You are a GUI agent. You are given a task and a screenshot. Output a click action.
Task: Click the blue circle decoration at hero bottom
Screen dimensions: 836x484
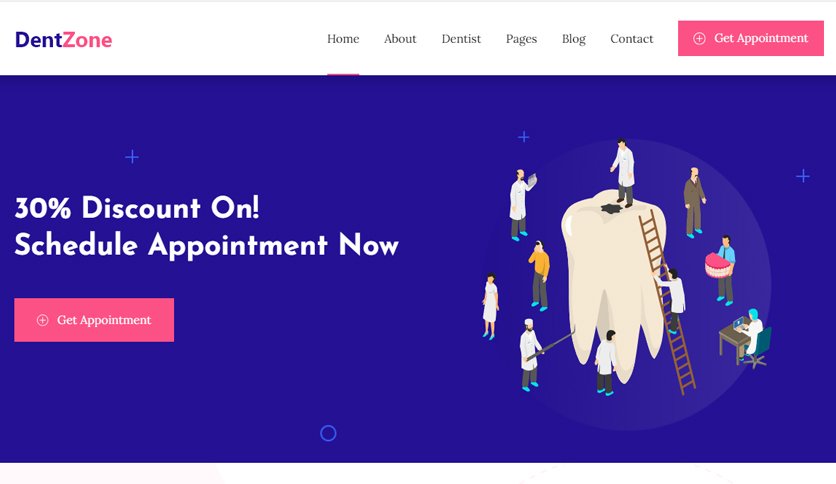click(x=328, y=433)
